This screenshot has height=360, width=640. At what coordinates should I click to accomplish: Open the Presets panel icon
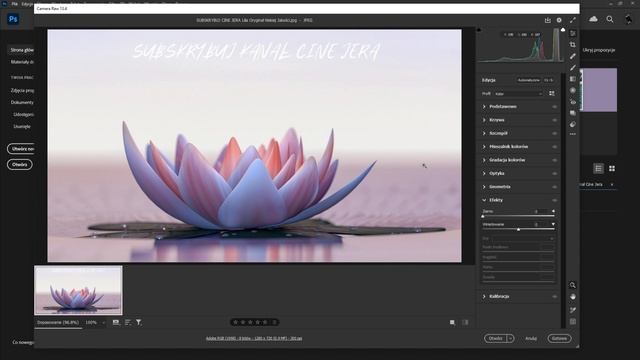(x=573, y=124)
